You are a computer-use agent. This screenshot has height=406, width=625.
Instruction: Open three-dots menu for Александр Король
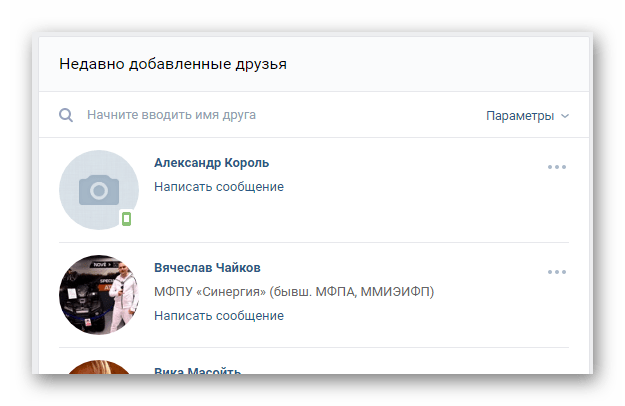[x=556, y=167]
